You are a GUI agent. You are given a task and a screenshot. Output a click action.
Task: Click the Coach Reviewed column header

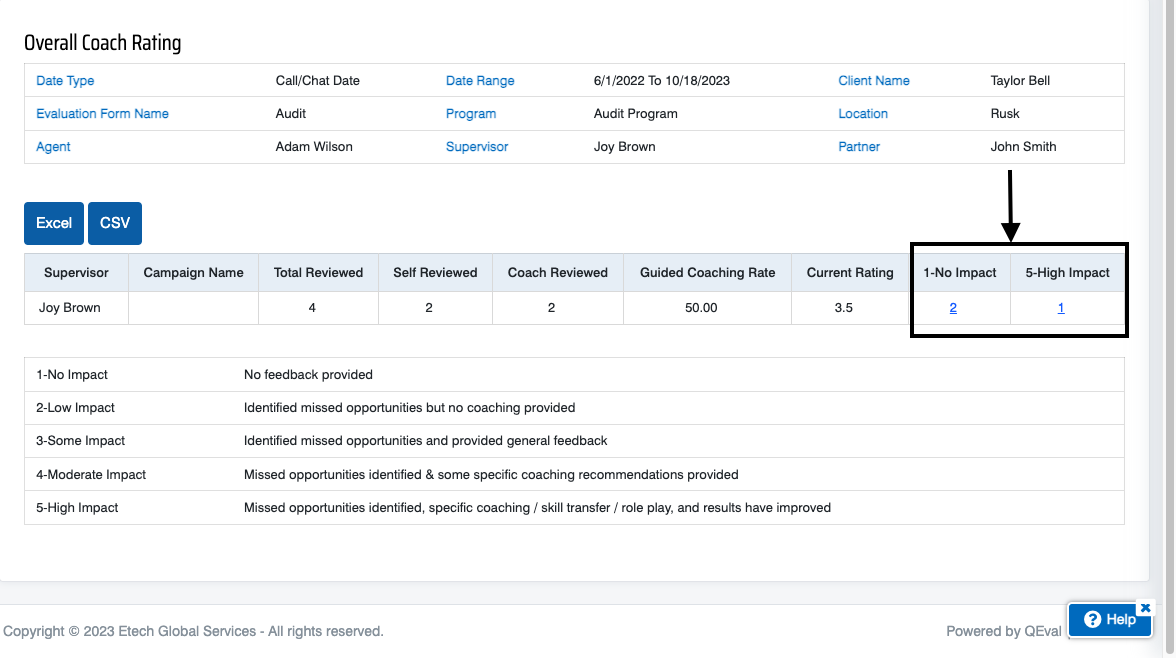coord(557,272)
